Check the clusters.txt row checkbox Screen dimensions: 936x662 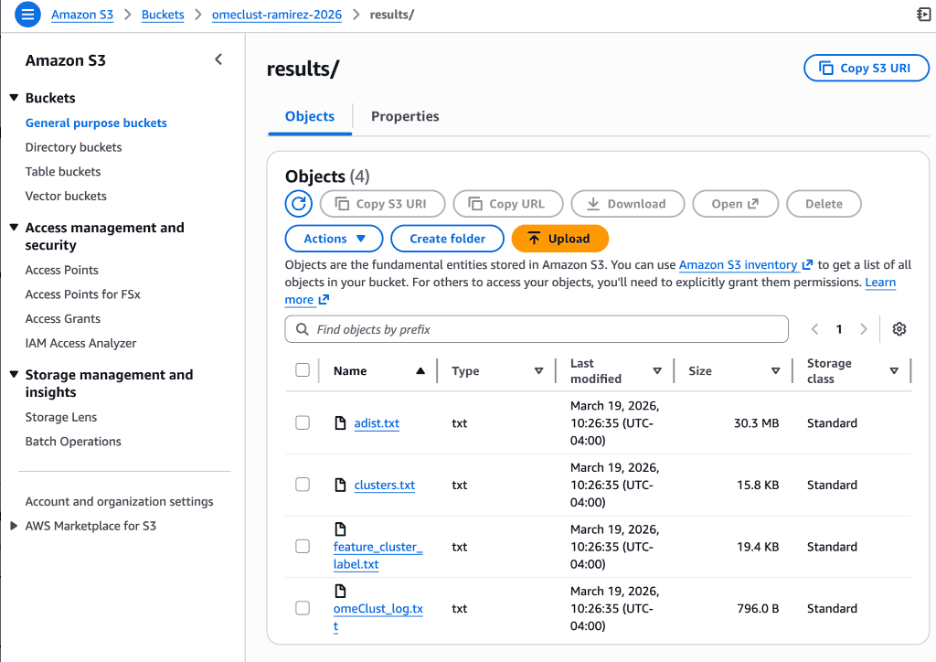[x=303, y=484]
